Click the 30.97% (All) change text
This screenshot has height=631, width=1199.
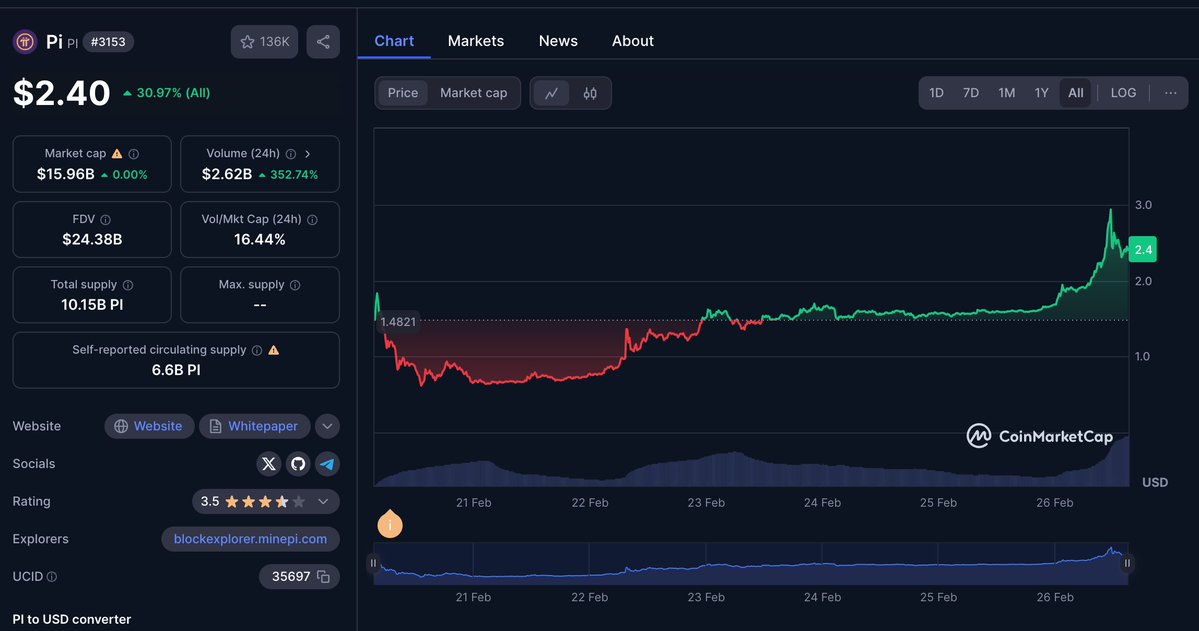(x=173, y=93)
